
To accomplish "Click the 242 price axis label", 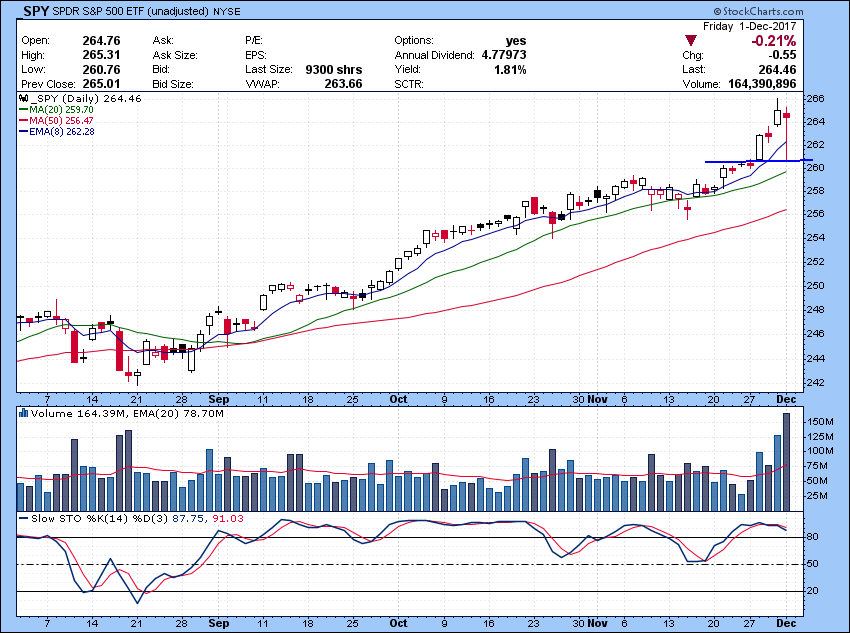I will point(816,382).
